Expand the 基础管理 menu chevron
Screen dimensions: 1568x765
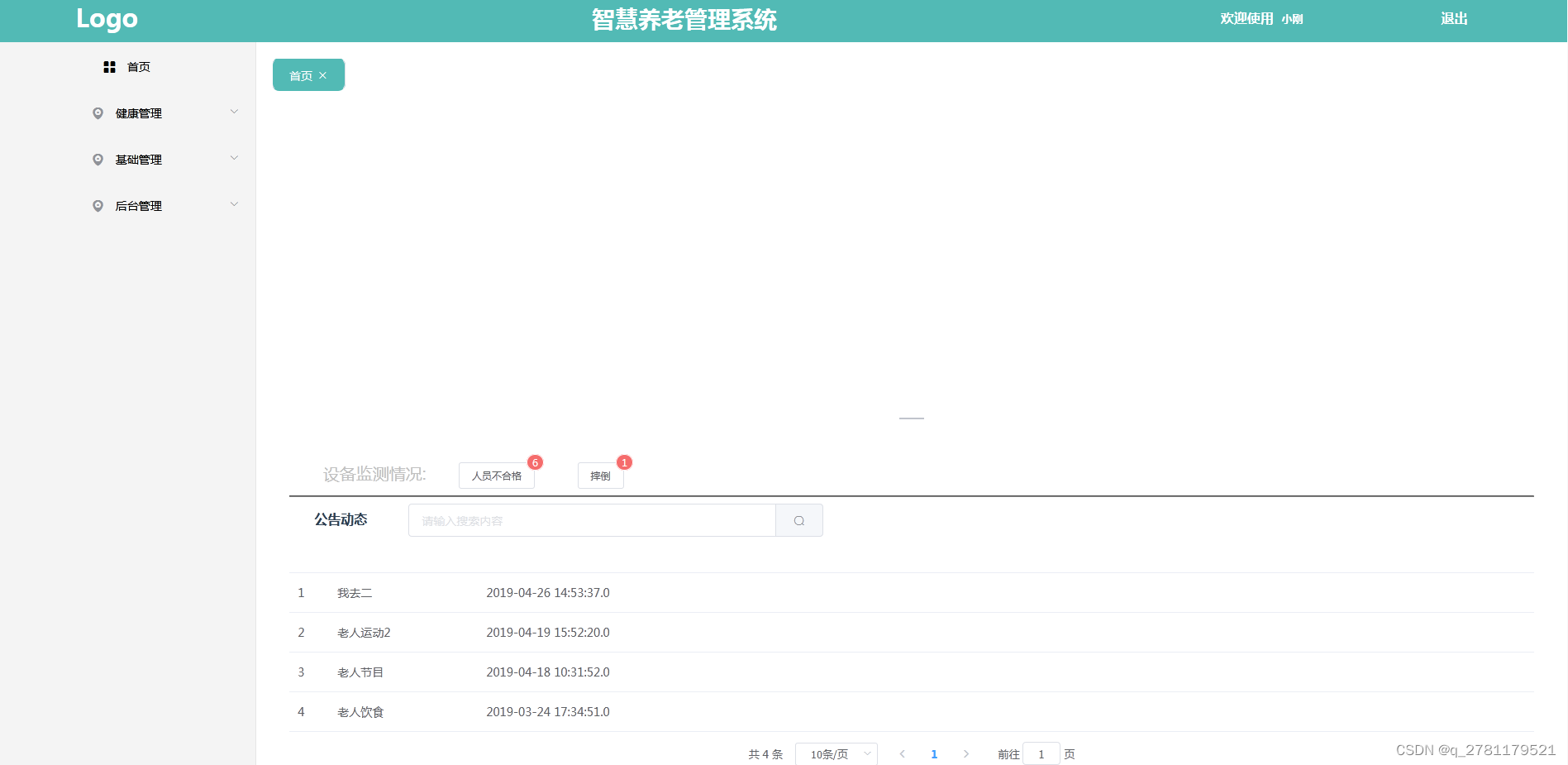click(x=234, y=158)
